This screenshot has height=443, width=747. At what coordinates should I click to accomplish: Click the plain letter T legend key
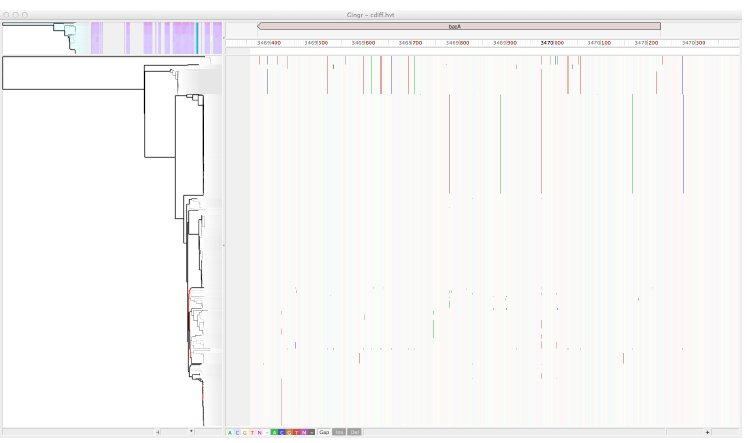[252, 433]
